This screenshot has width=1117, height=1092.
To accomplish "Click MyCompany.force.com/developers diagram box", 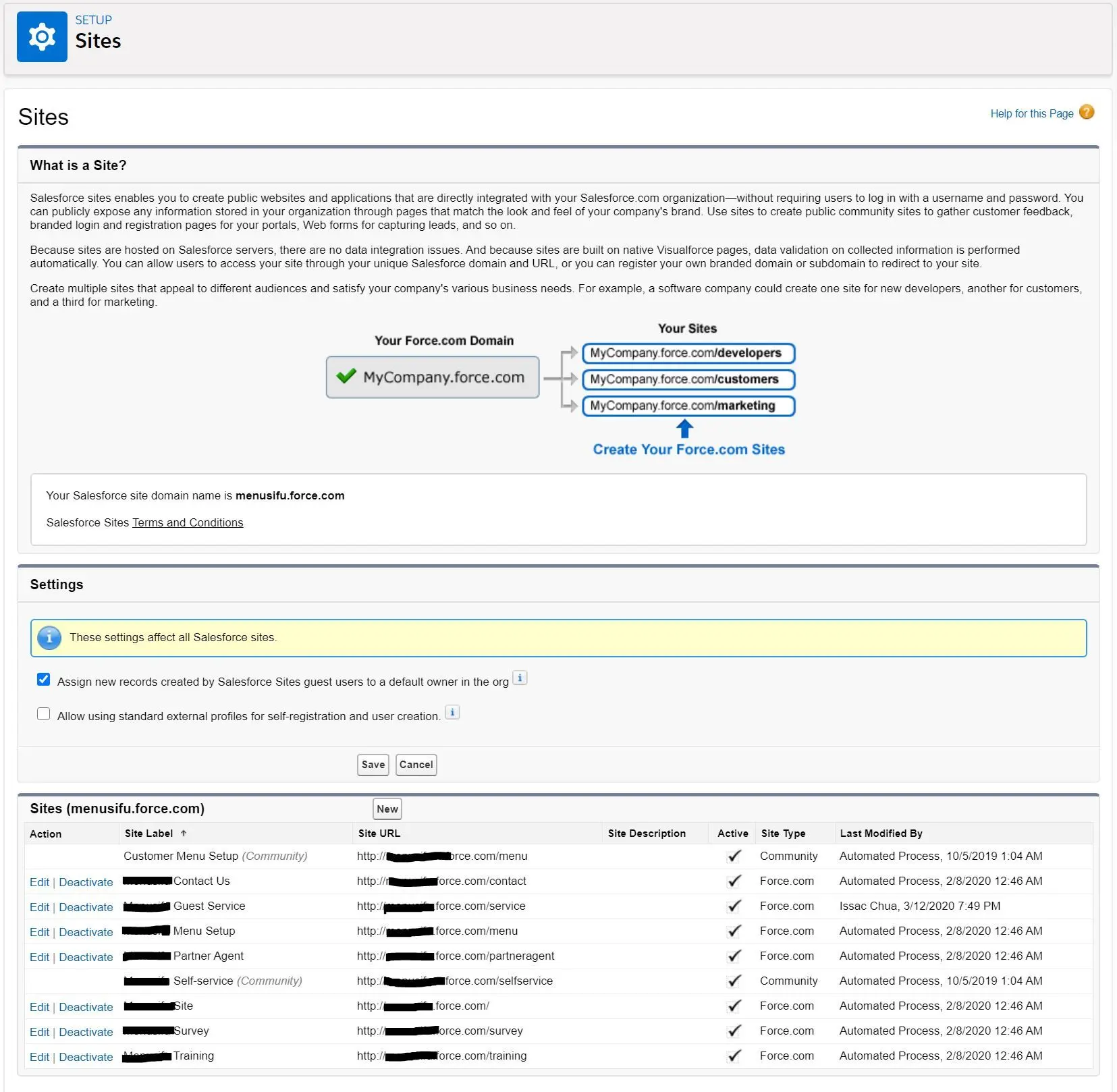I will point(688,353).
